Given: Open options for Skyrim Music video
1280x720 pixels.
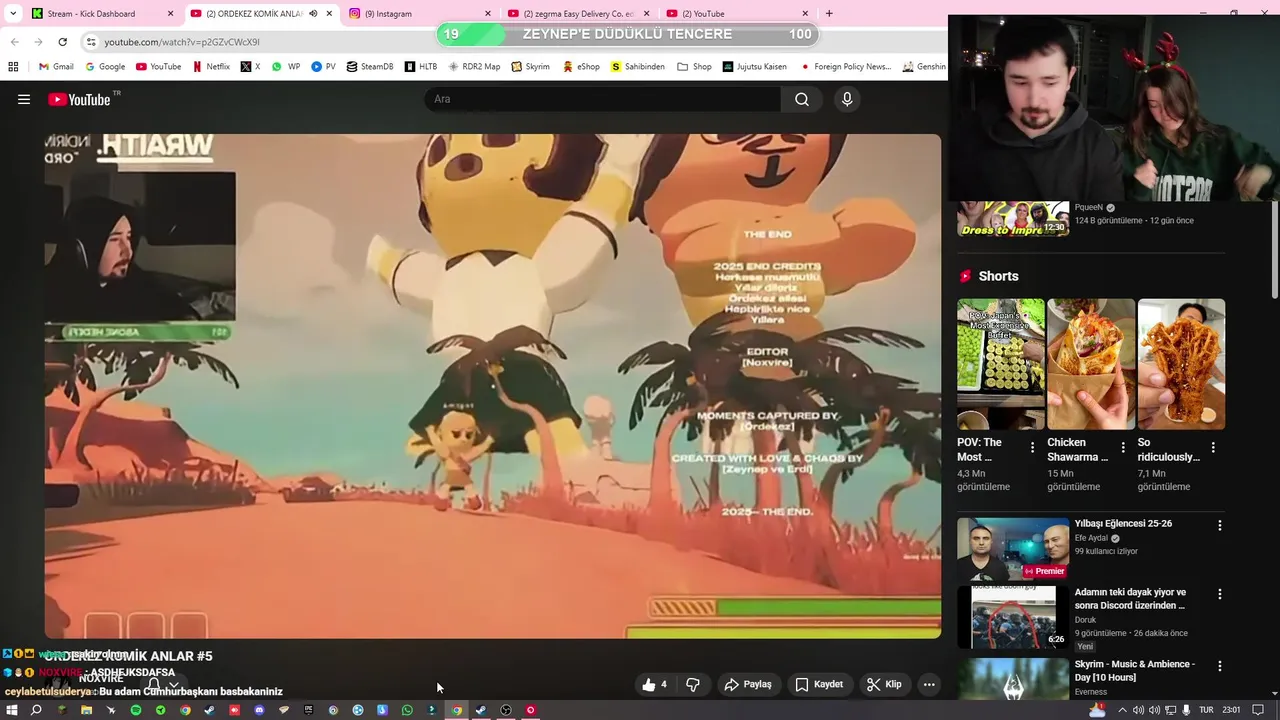Looking at the screenshot, I should [1219, 666].
